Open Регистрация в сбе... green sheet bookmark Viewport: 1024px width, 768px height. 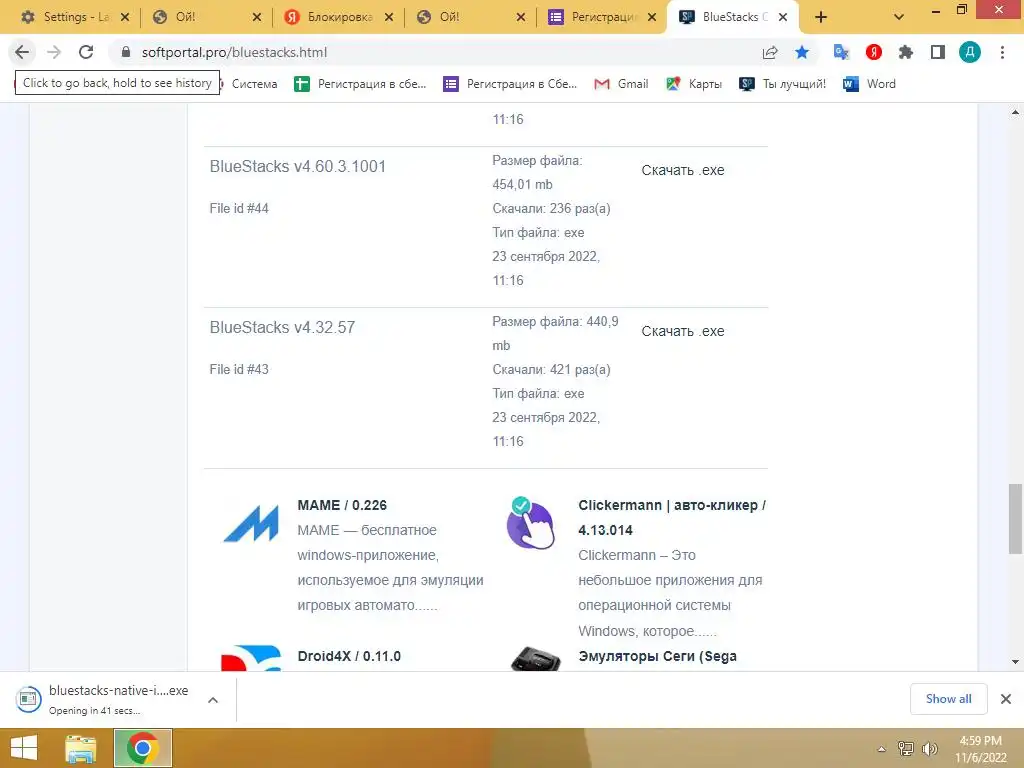click(360, 84)
